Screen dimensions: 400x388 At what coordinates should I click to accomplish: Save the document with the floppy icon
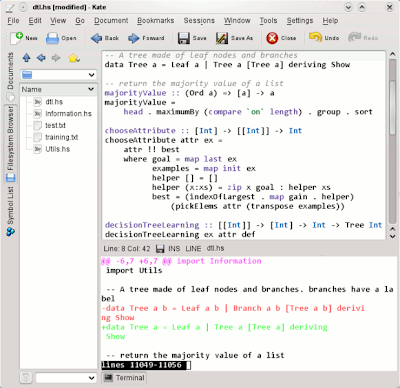point(184,38)
